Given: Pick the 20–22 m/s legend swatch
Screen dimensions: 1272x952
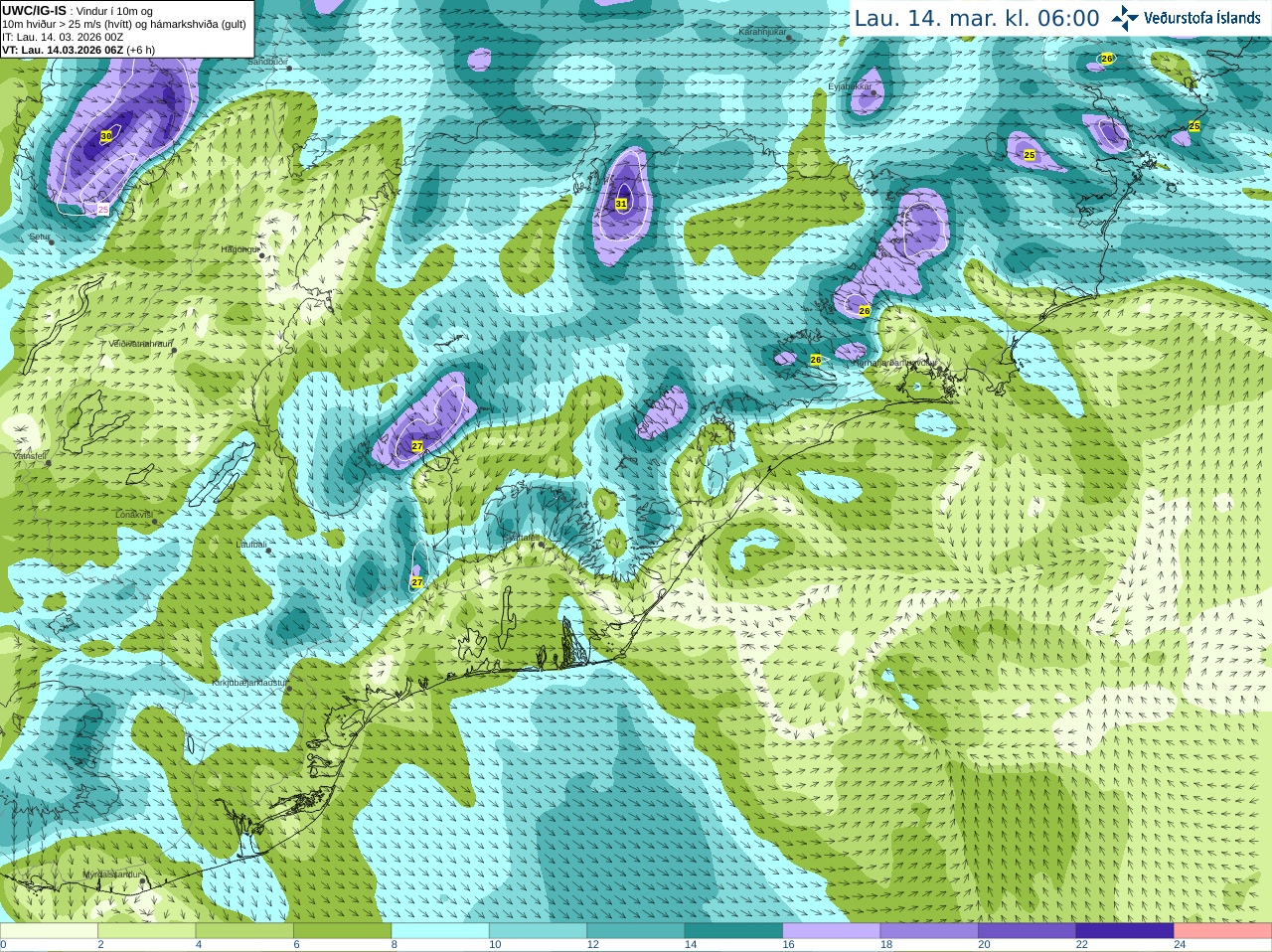Looking at the screenshot, I should click(x=1028, y=931).
